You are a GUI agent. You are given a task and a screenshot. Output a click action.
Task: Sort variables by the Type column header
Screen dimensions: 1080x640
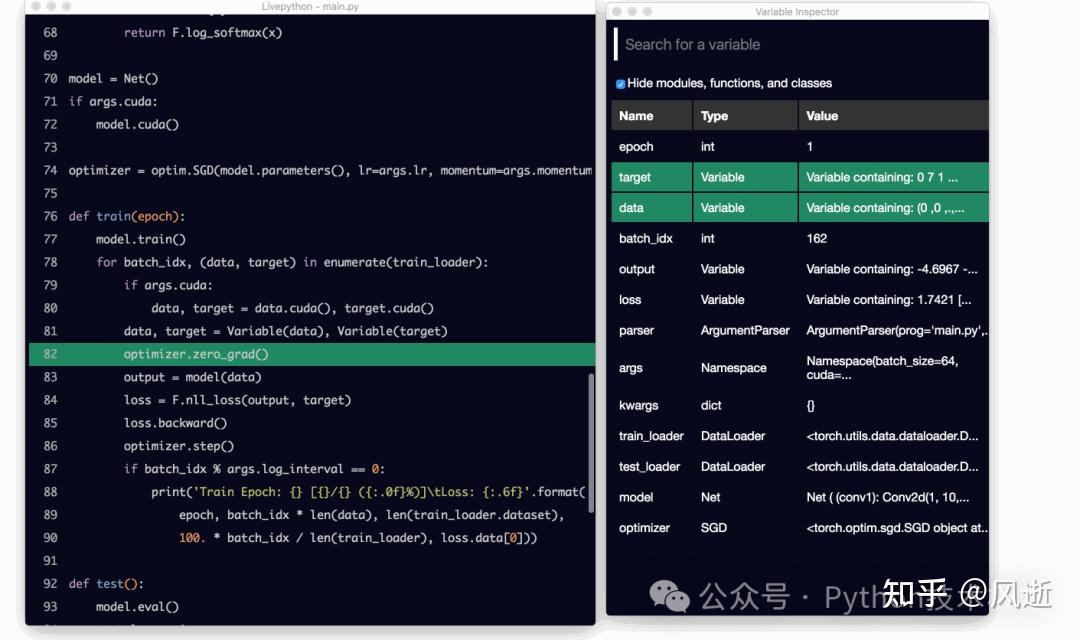(713, 115)
